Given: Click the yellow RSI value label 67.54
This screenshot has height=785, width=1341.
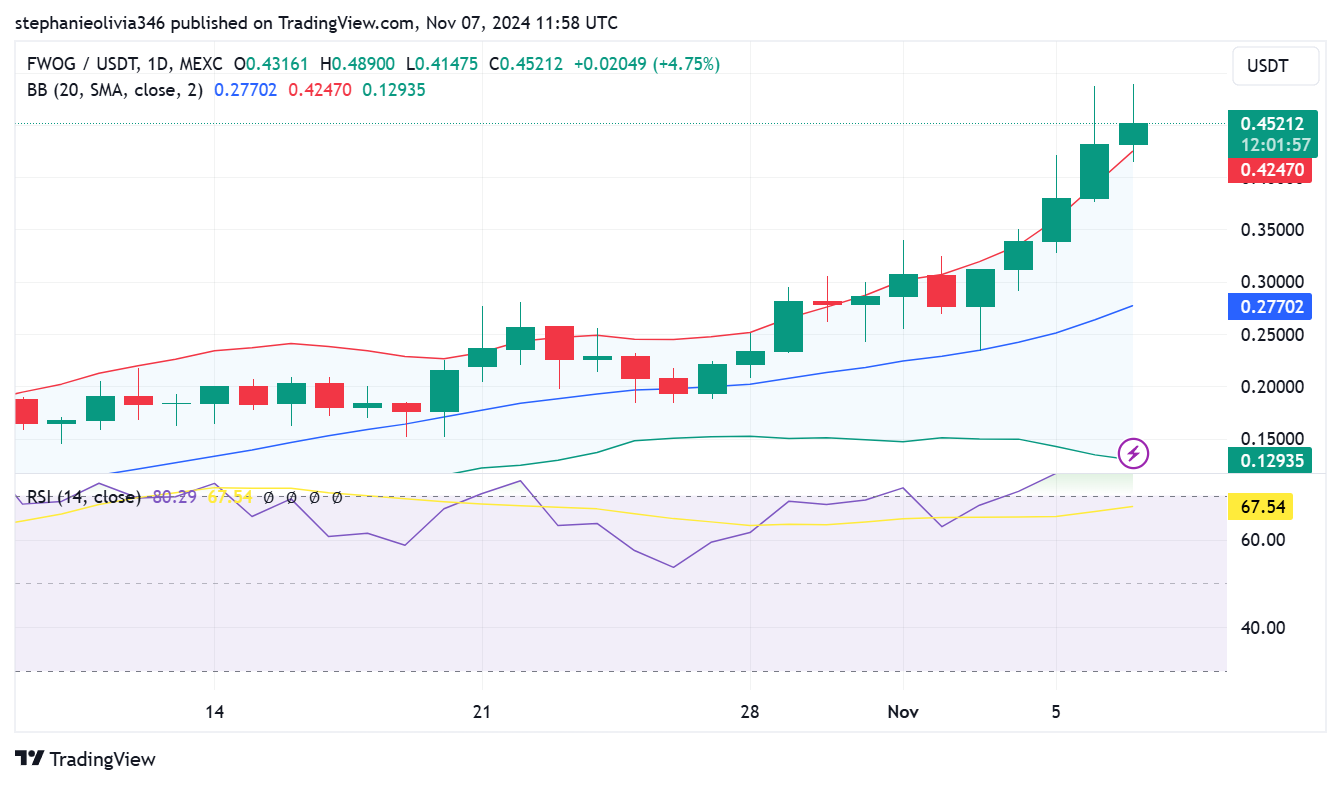Looking at the screenshot, I should coord(1262,507).
